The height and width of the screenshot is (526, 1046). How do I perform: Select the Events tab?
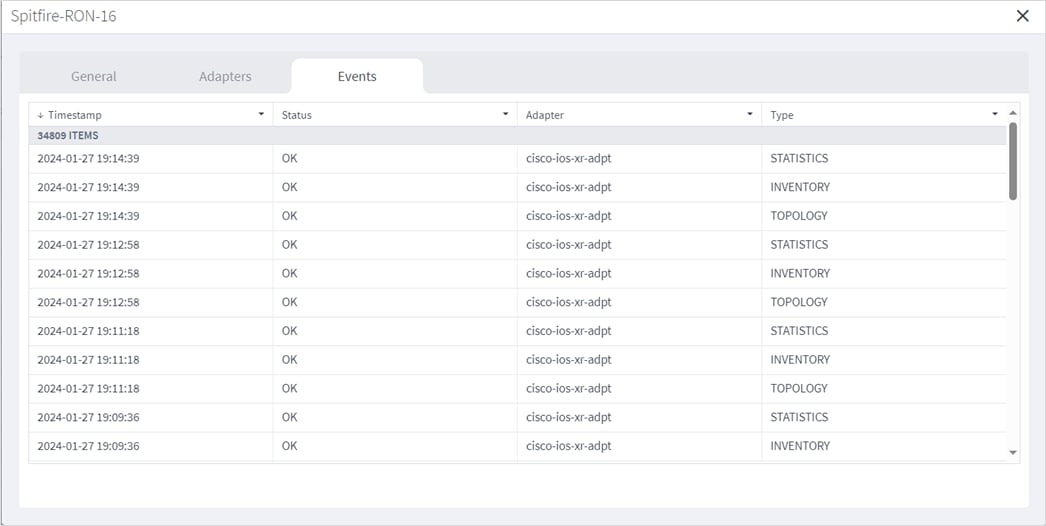tap(357, 76)
